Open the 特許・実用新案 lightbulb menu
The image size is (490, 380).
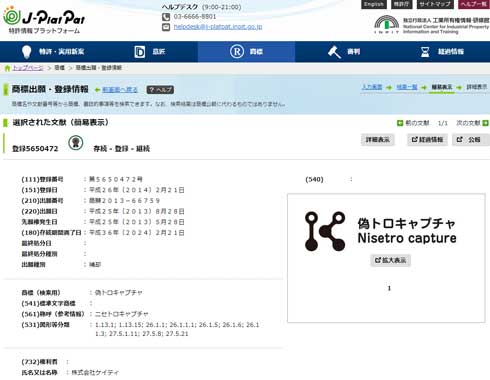(52, 52)
